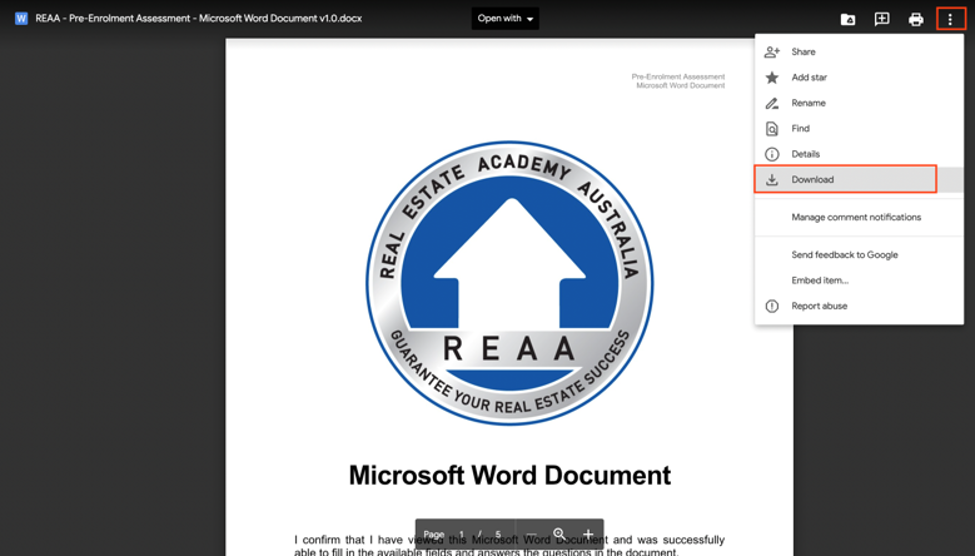977x556 pixels.
Task: Zoom in with the plus icon
Action: coord(588,534)
